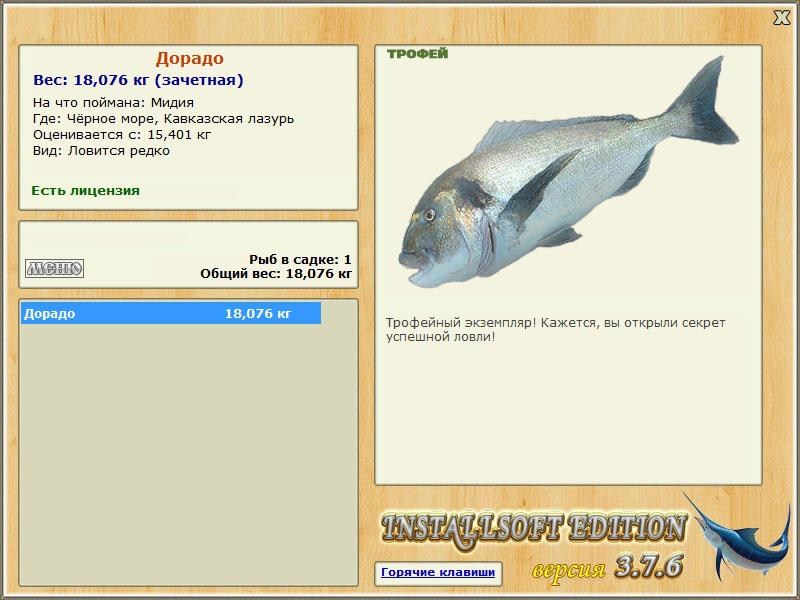Select the Дорадо row in the fish list
Viewport: 800px width, 600px height.
171,313
